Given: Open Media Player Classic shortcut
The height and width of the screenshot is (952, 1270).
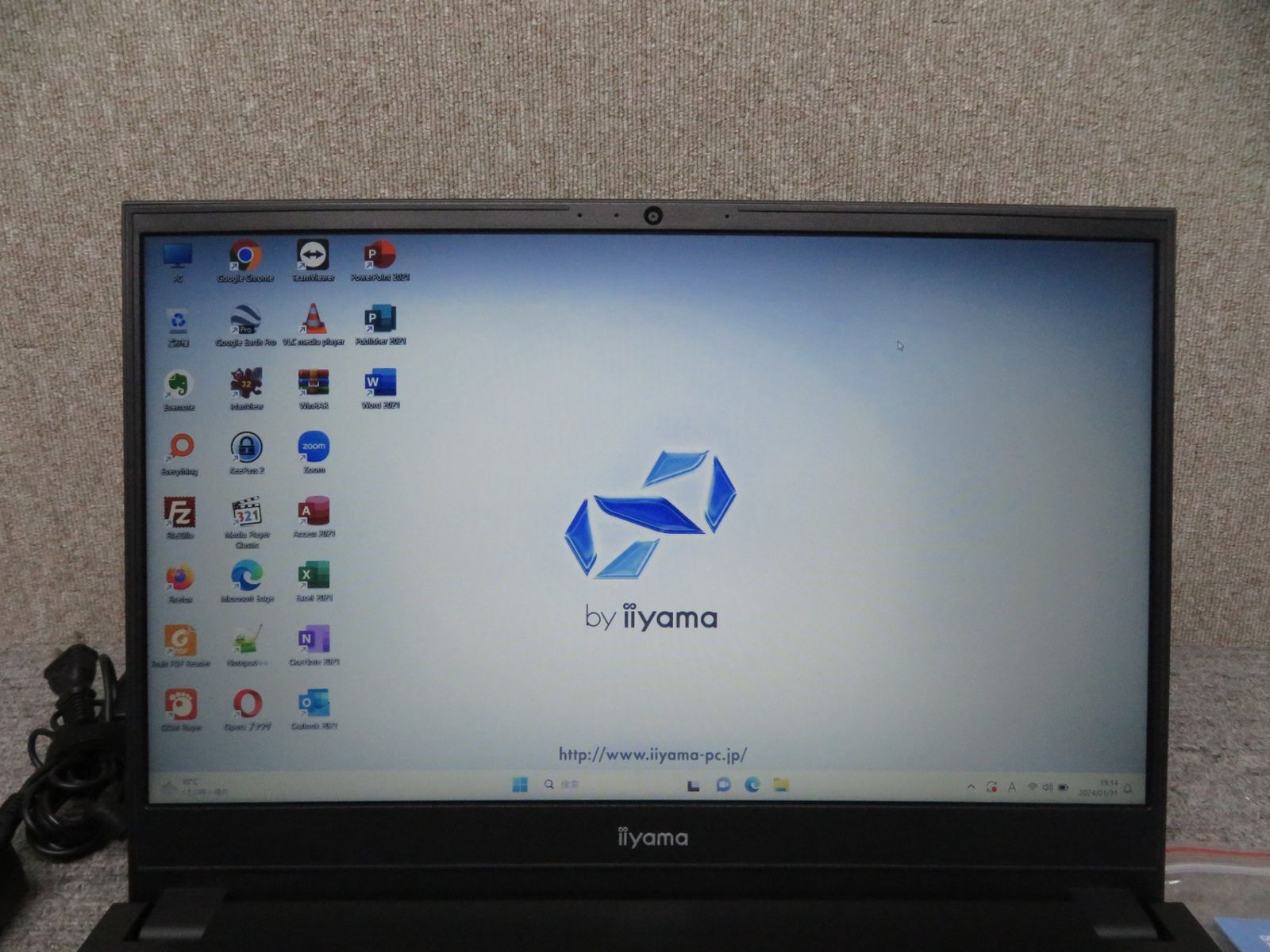Looking at the screenshot, I should (x=247, y=523).
